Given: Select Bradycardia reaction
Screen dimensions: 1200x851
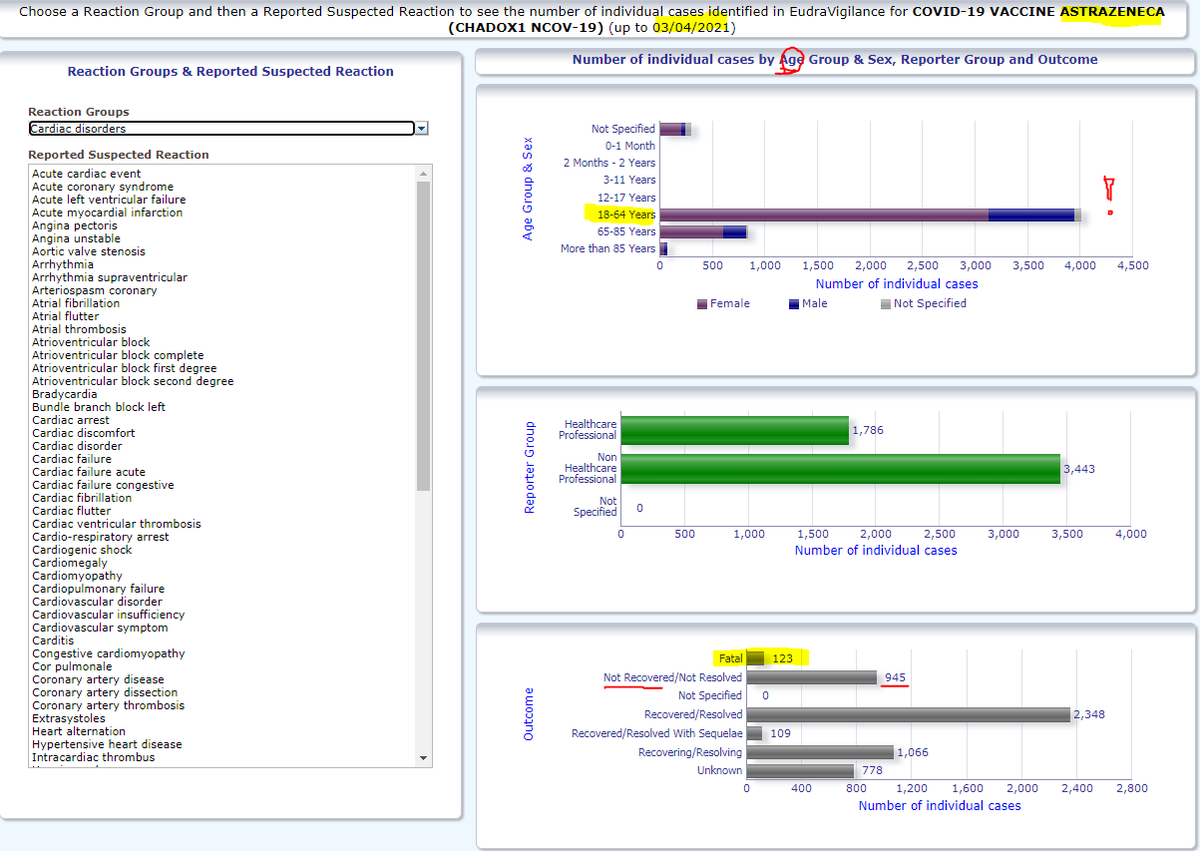Looking at the screenshot, I should pos(67,395).
